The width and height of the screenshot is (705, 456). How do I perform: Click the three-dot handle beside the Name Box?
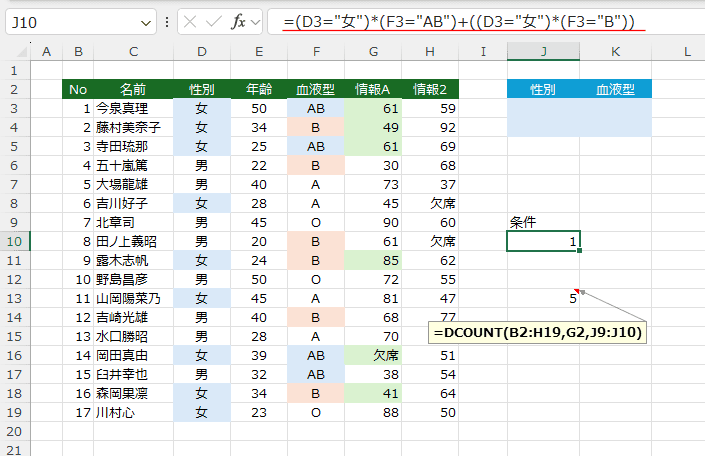(x=166, y=22)
